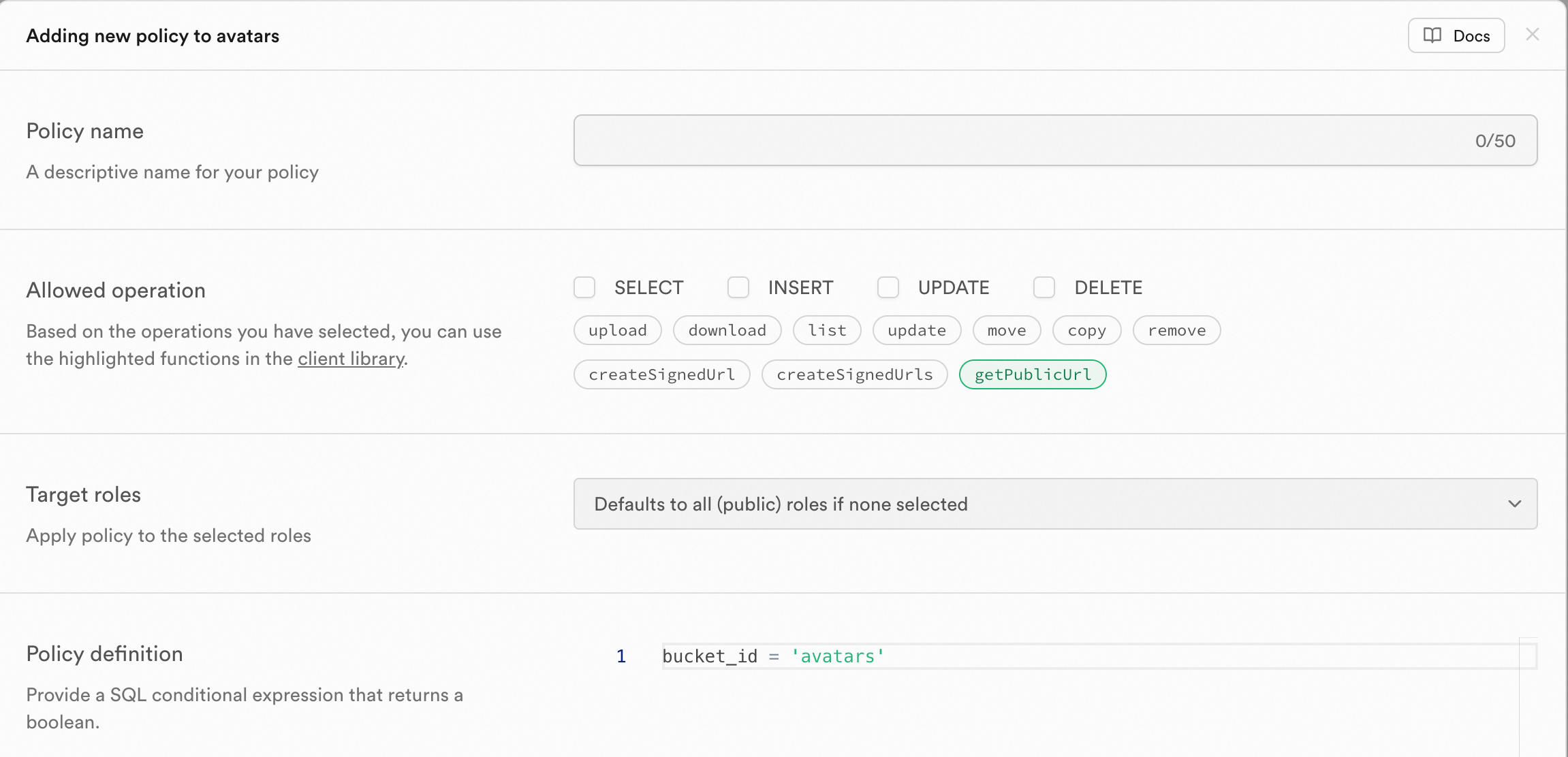Select the download function pill
Screen dimensions: 1568x757
727,331
